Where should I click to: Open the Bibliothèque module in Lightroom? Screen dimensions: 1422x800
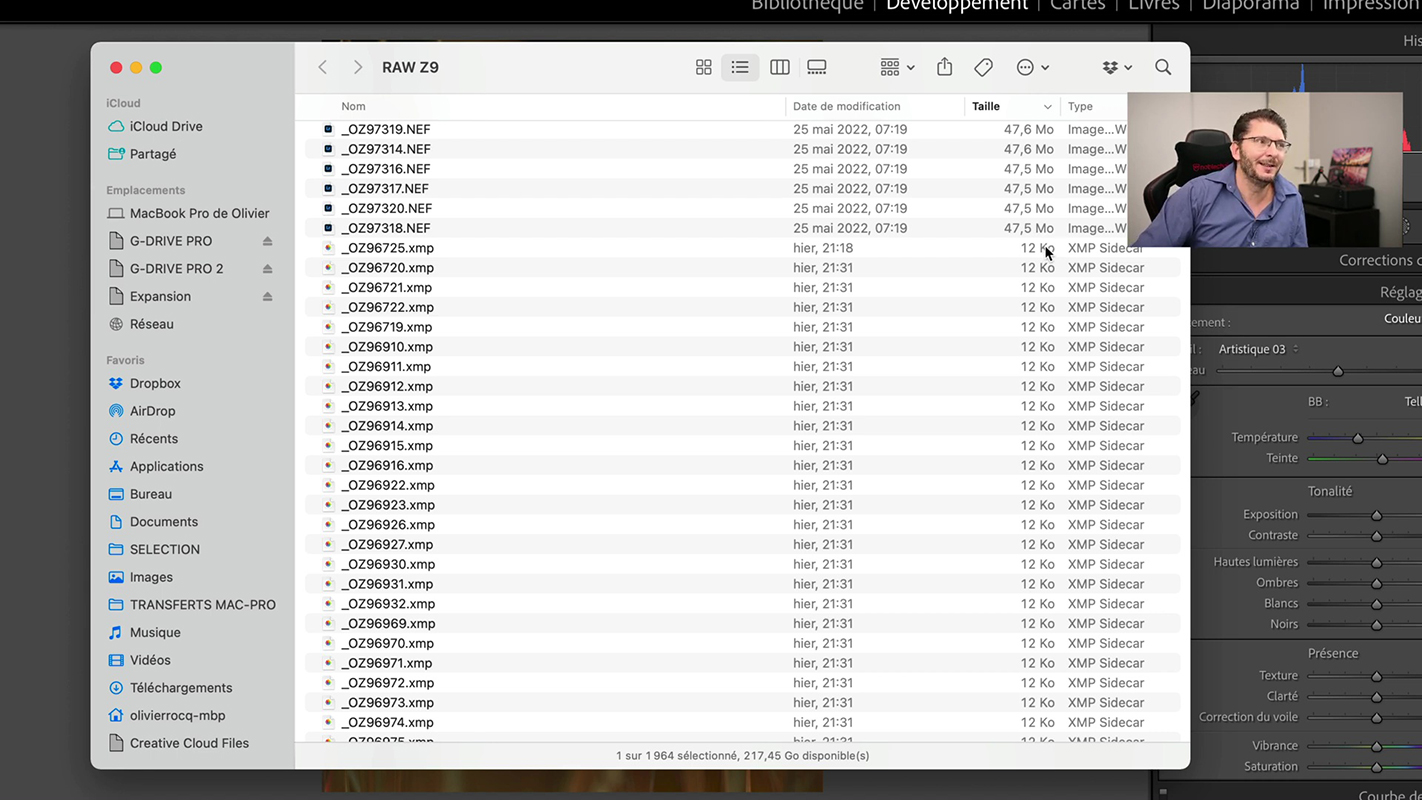(x=806, y=5)
